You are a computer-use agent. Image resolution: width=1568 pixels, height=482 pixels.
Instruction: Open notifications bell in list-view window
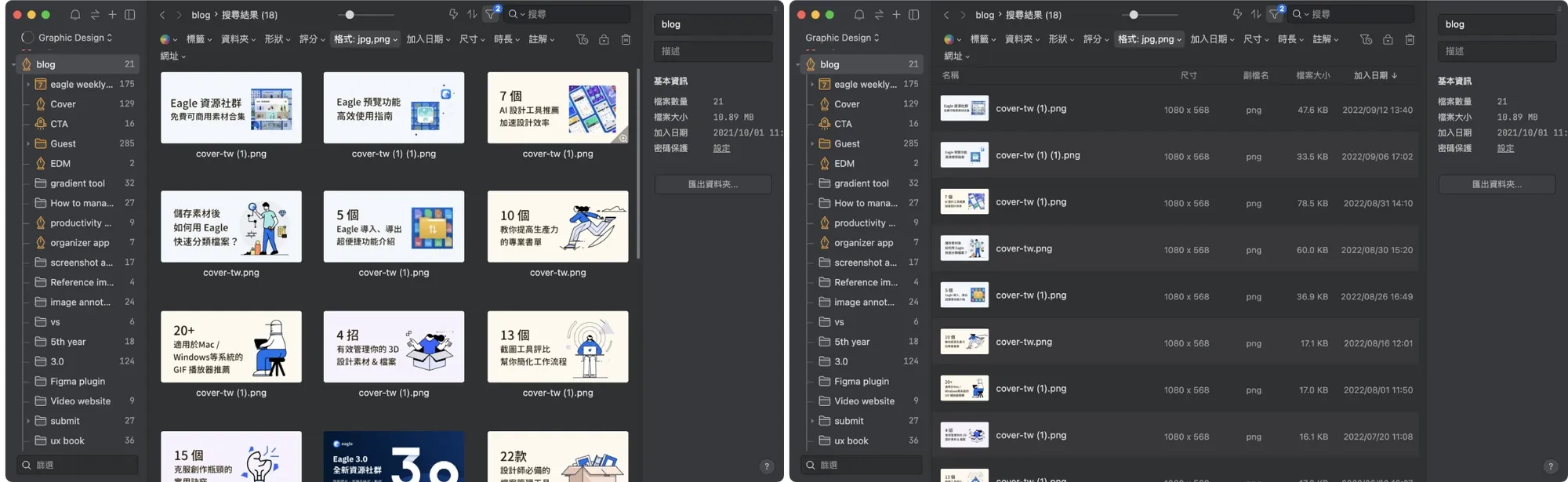point(859,15)
